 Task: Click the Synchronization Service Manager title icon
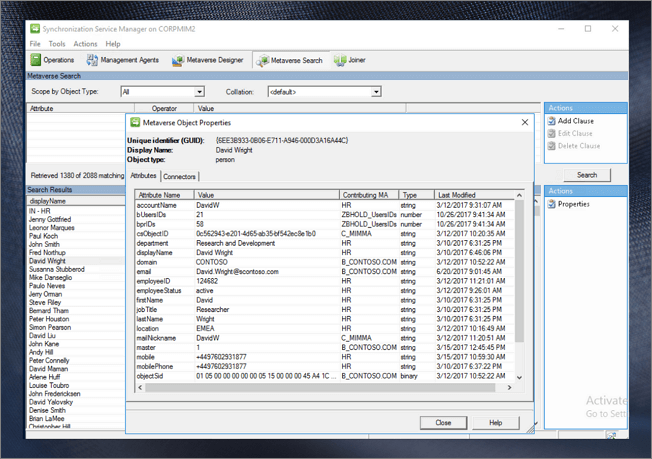point(35,29)
